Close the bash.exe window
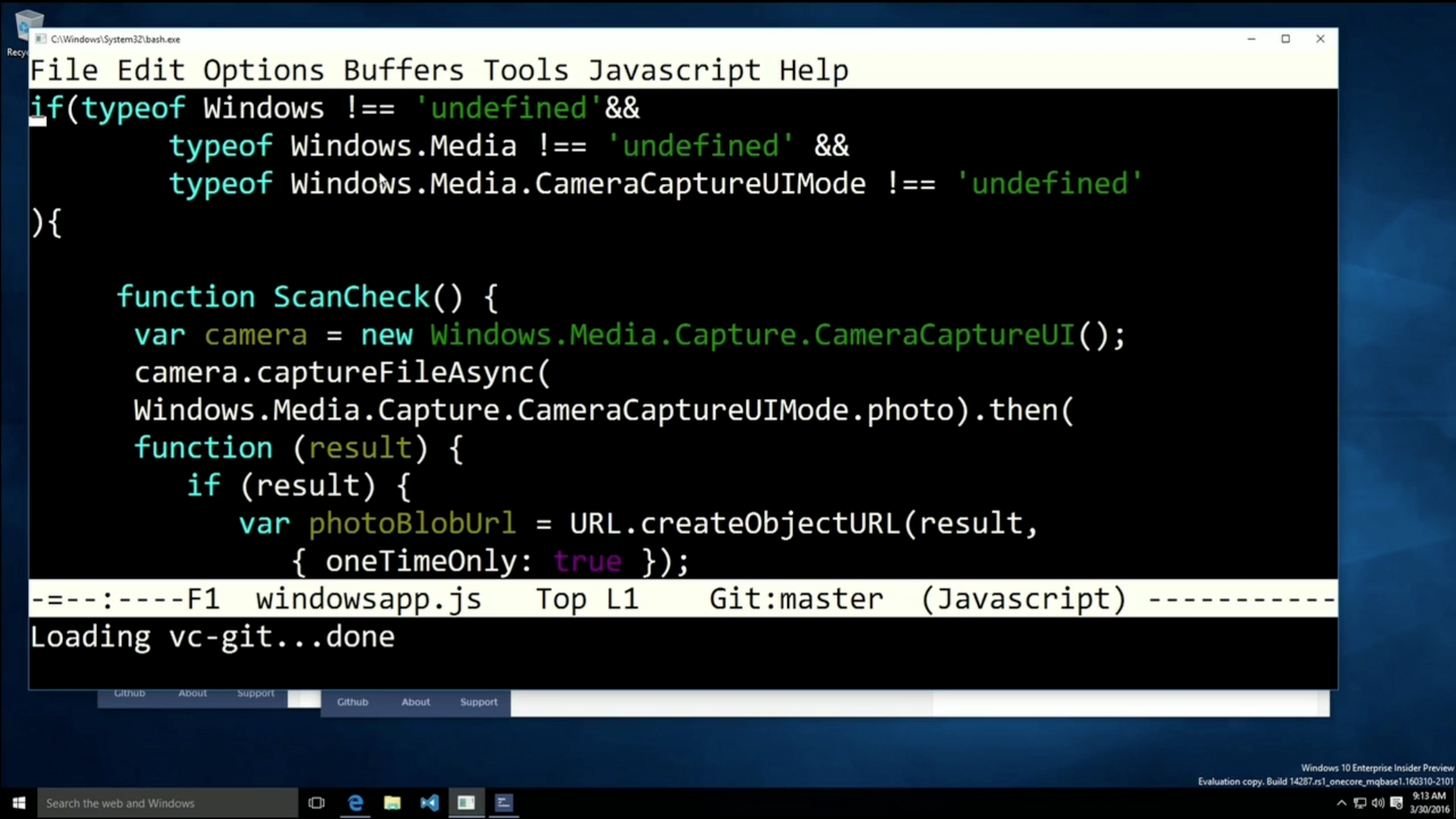Image resolution: width=1456 pixels, height=819 pixels. [1320, 39]
